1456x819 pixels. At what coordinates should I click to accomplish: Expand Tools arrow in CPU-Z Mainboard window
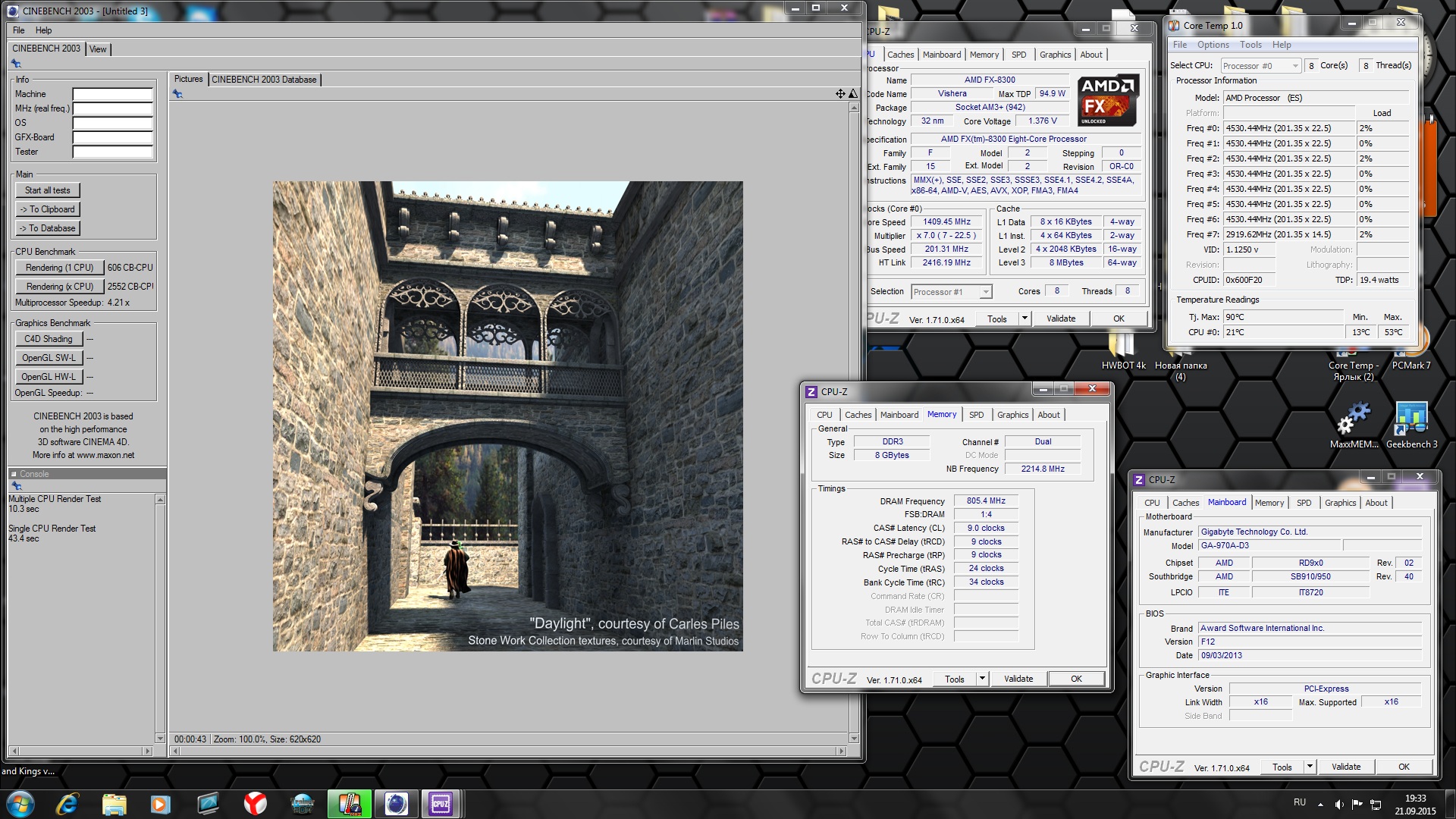(1310, 767)
